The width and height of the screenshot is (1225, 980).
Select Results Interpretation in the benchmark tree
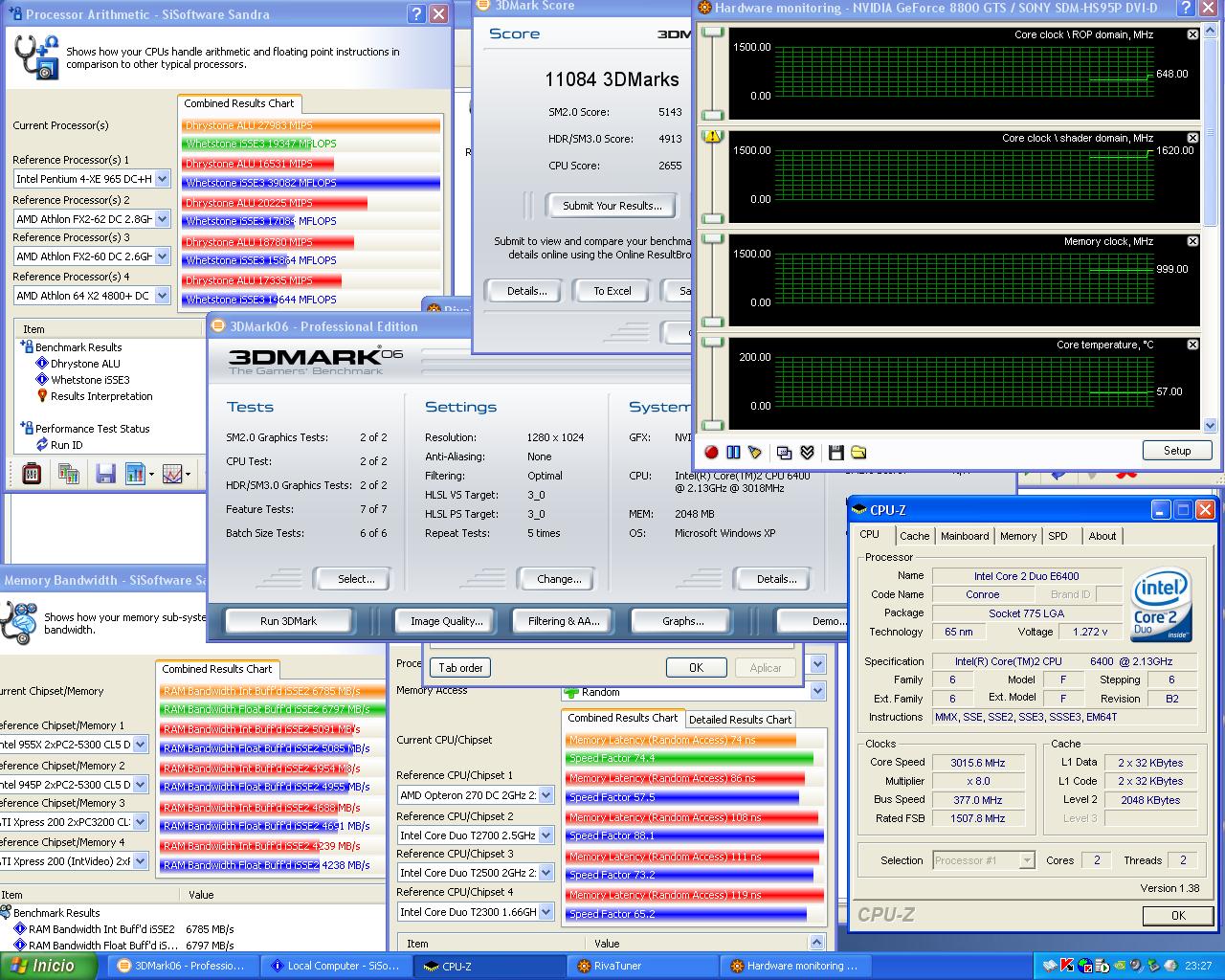click(x=100, y=396)
